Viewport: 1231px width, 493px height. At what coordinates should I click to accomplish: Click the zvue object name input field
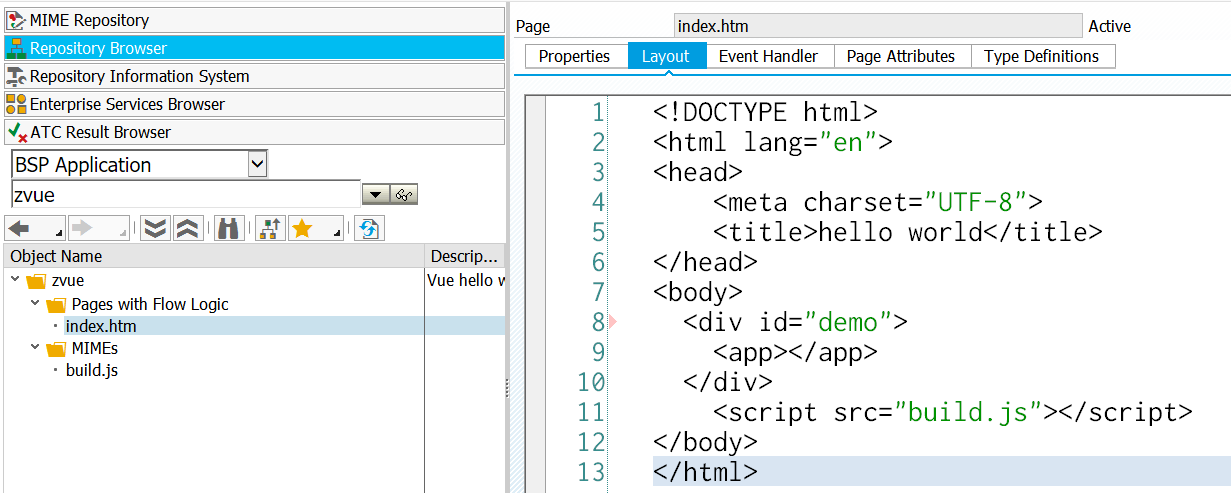[185, 195]
